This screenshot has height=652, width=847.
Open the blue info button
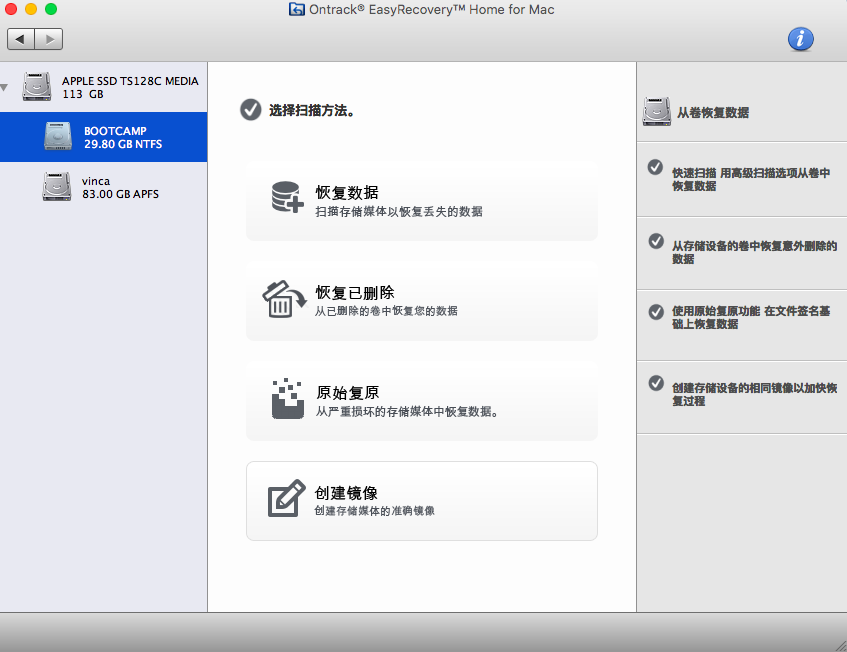pos(800,39)
